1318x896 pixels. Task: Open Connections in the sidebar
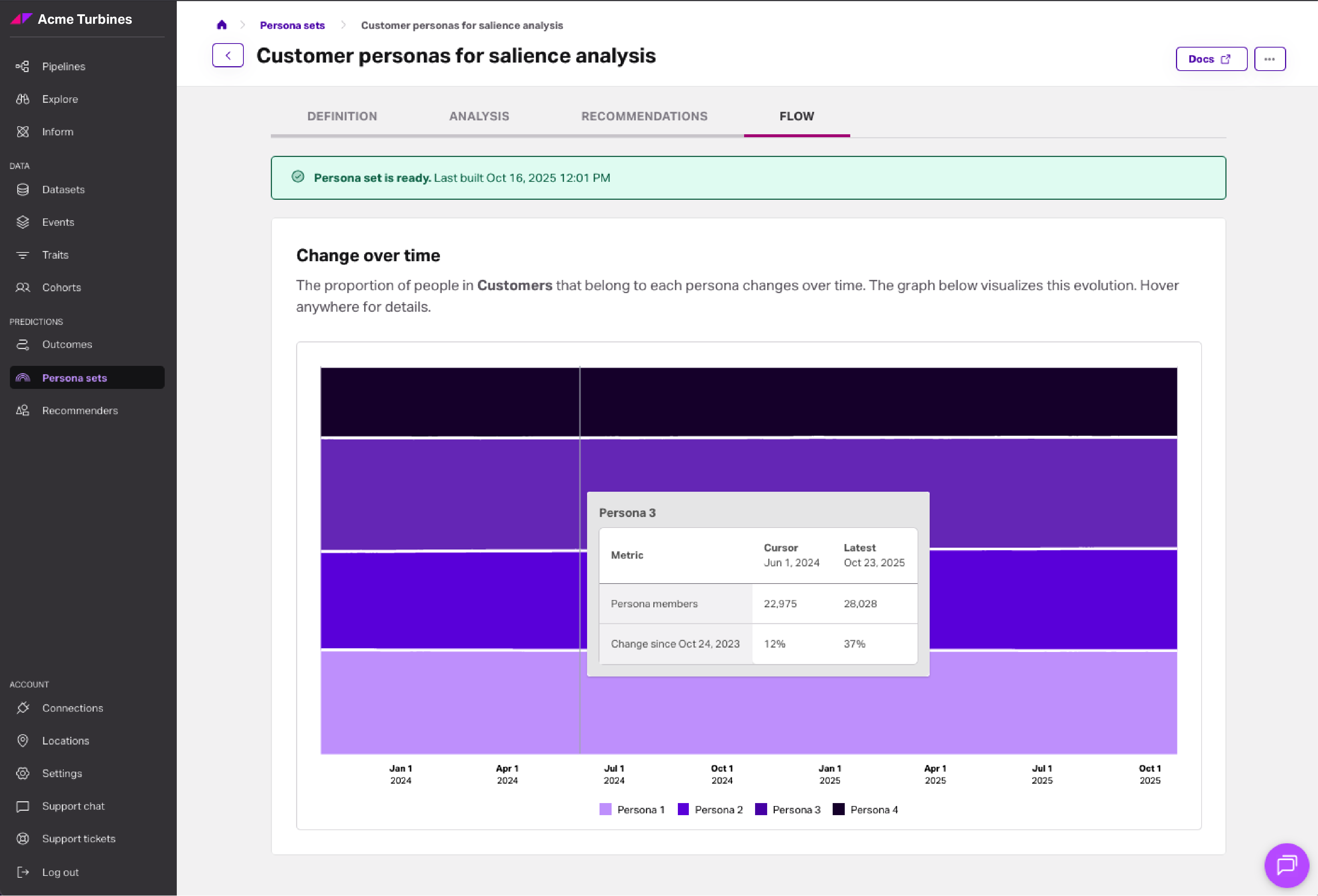72,708
